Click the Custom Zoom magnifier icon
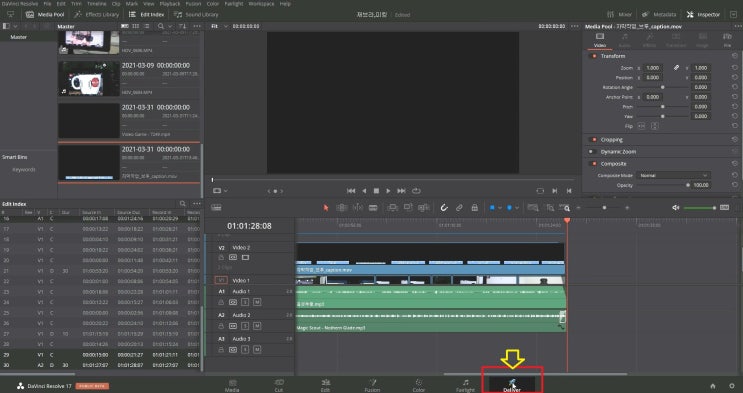 point(565,208)
